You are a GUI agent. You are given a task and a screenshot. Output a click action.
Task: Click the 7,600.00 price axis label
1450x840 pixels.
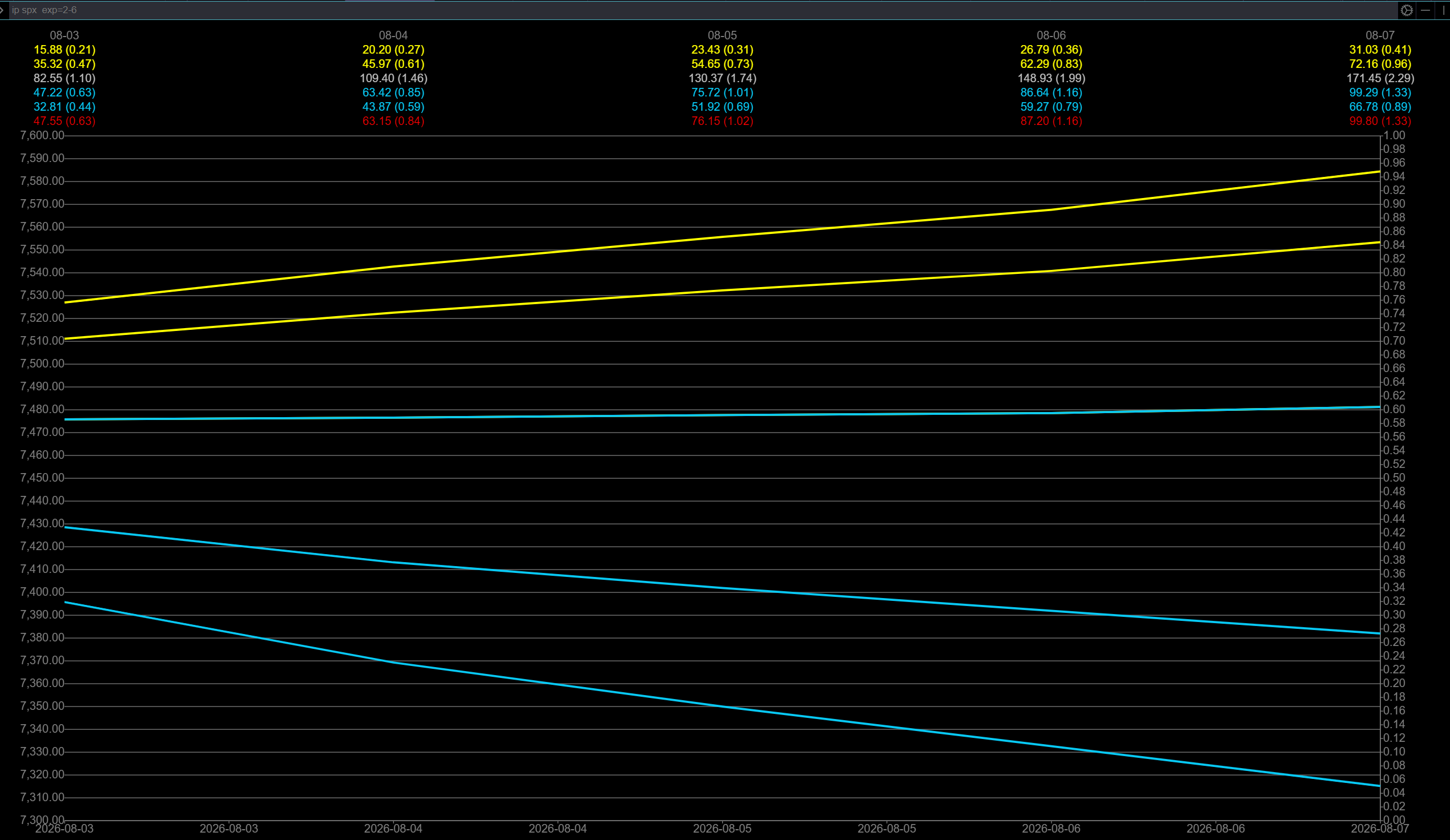coord(42,136)
